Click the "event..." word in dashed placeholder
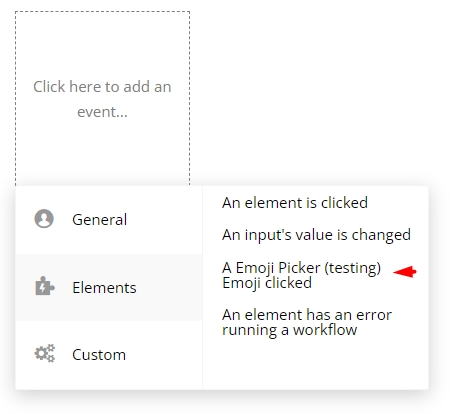The width and height of the screenshot is (475, 414). [x=102, y=112]
